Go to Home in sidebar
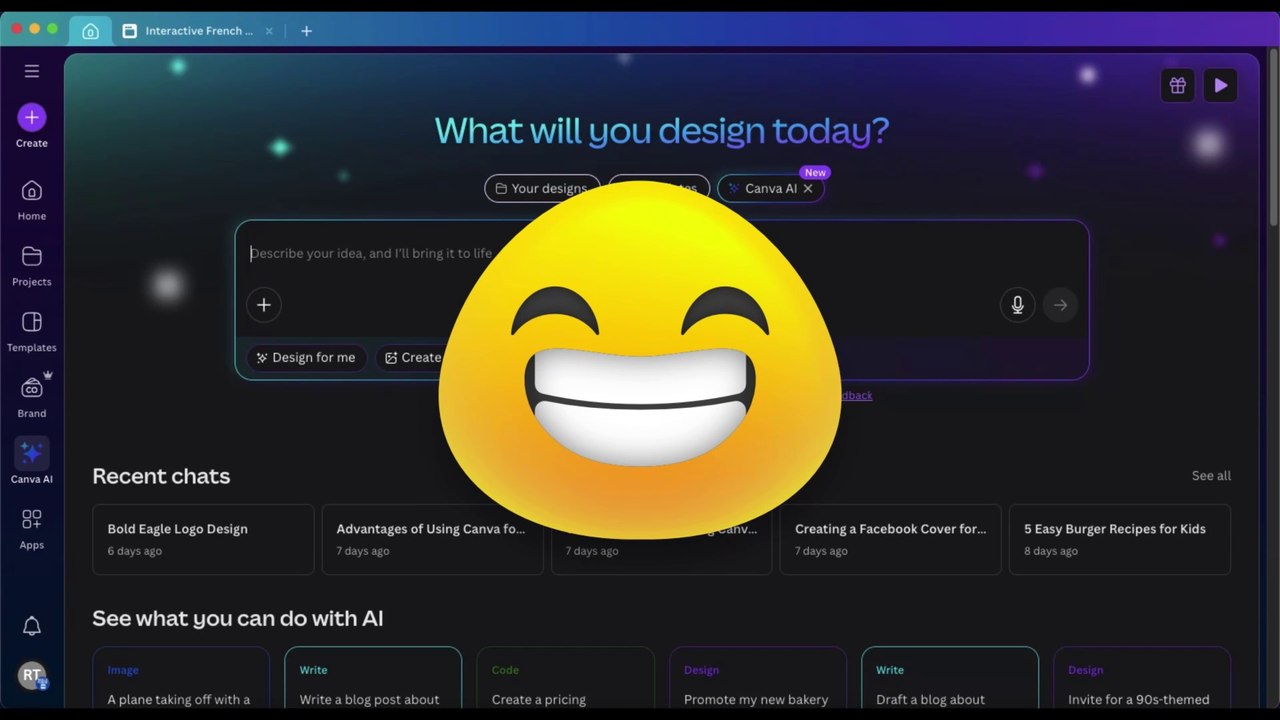 [x=32, y=200]
